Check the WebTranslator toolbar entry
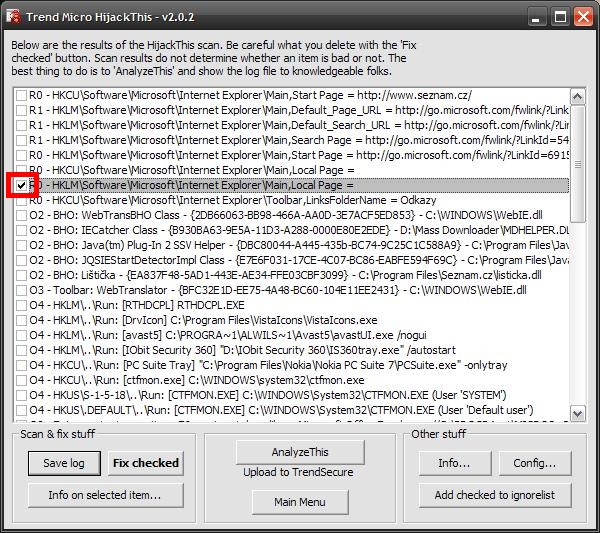This screenshot has height=533, width=600. pos(21,290)
